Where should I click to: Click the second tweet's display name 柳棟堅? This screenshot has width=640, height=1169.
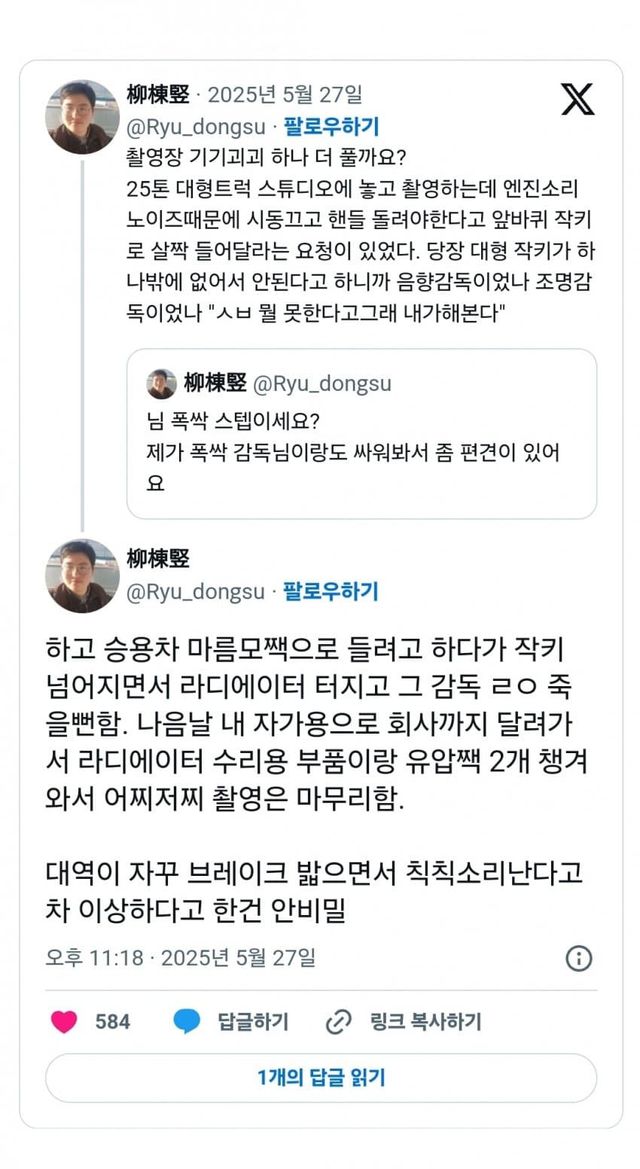click(x=158, y=558)
